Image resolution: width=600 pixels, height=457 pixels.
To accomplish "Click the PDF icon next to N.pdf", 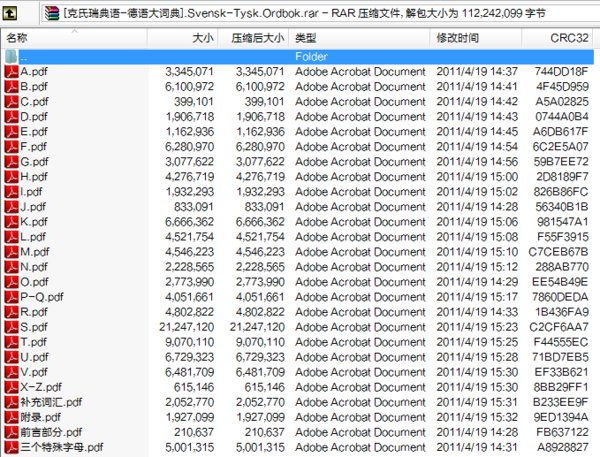I will pos(11,267).
